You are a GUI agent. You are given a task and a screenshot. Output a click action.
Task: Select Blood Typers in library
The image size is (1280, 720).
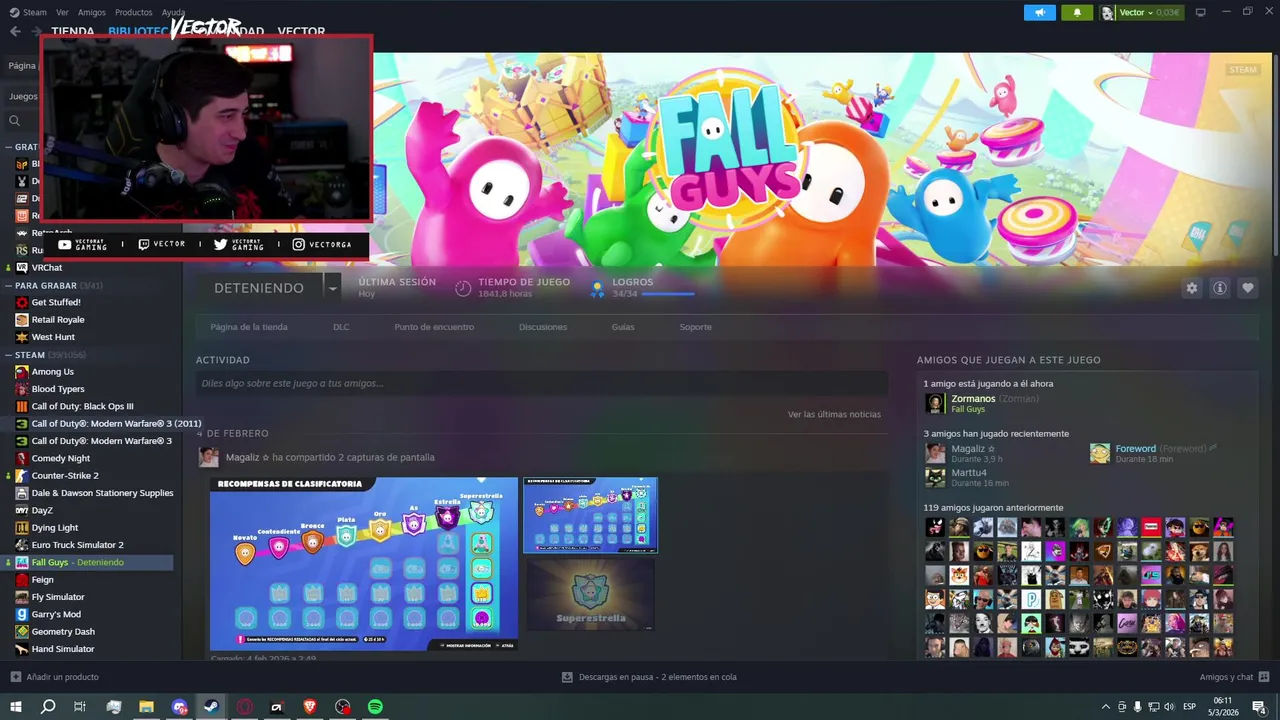coord(58,389)
